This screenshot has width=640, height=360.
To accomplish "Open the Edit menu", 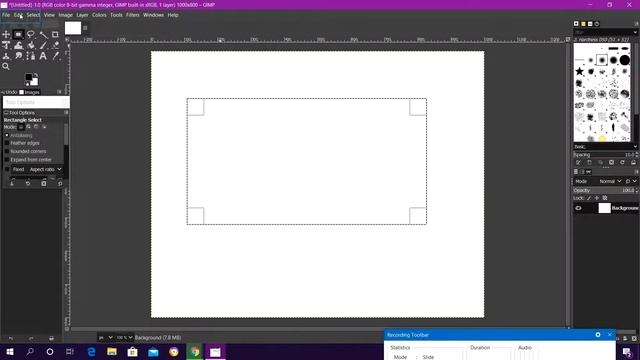I will click(18, 15).
